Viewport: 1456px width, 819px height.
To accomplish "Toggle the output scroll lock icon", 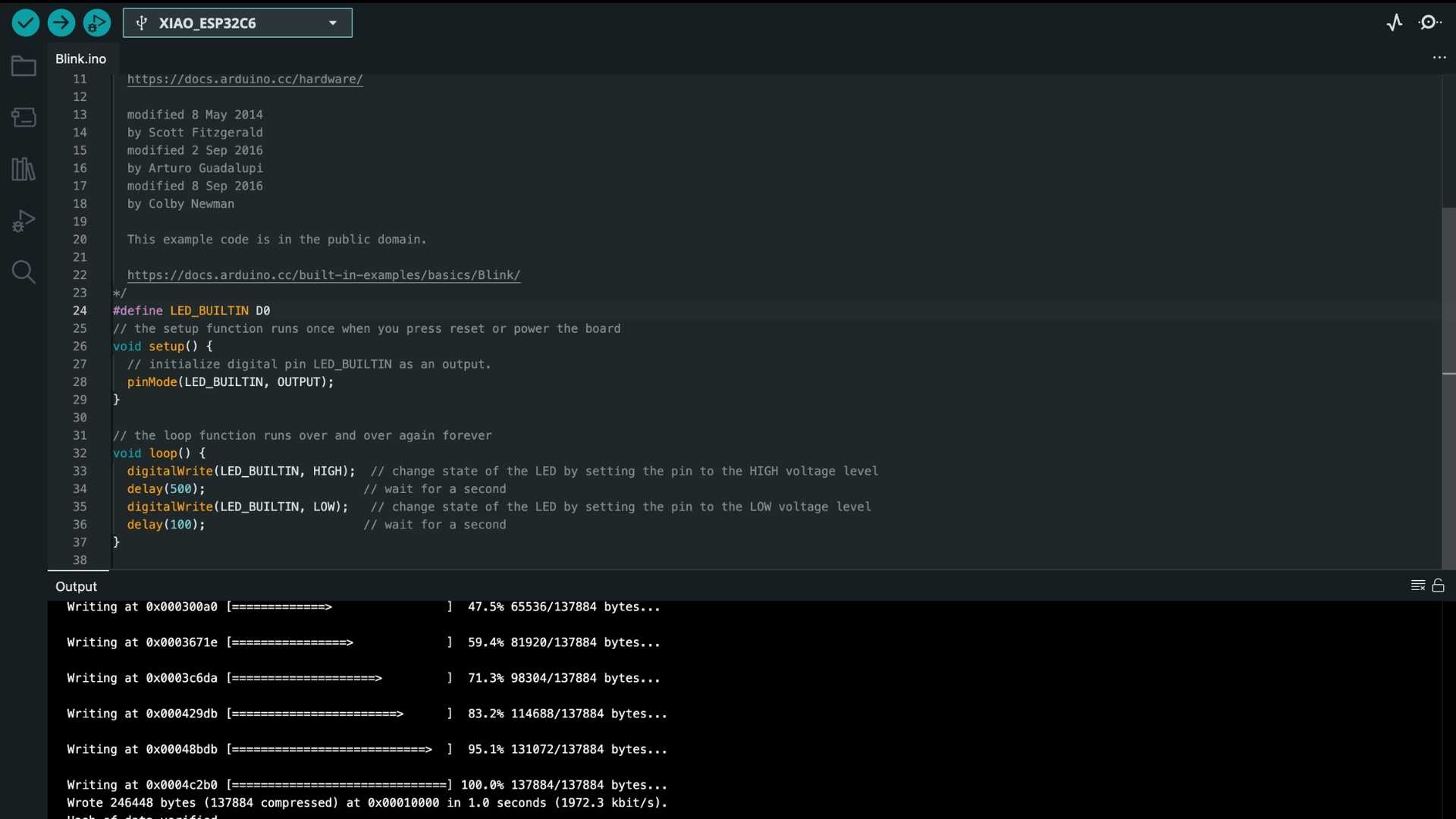I will coord(1439,585).
